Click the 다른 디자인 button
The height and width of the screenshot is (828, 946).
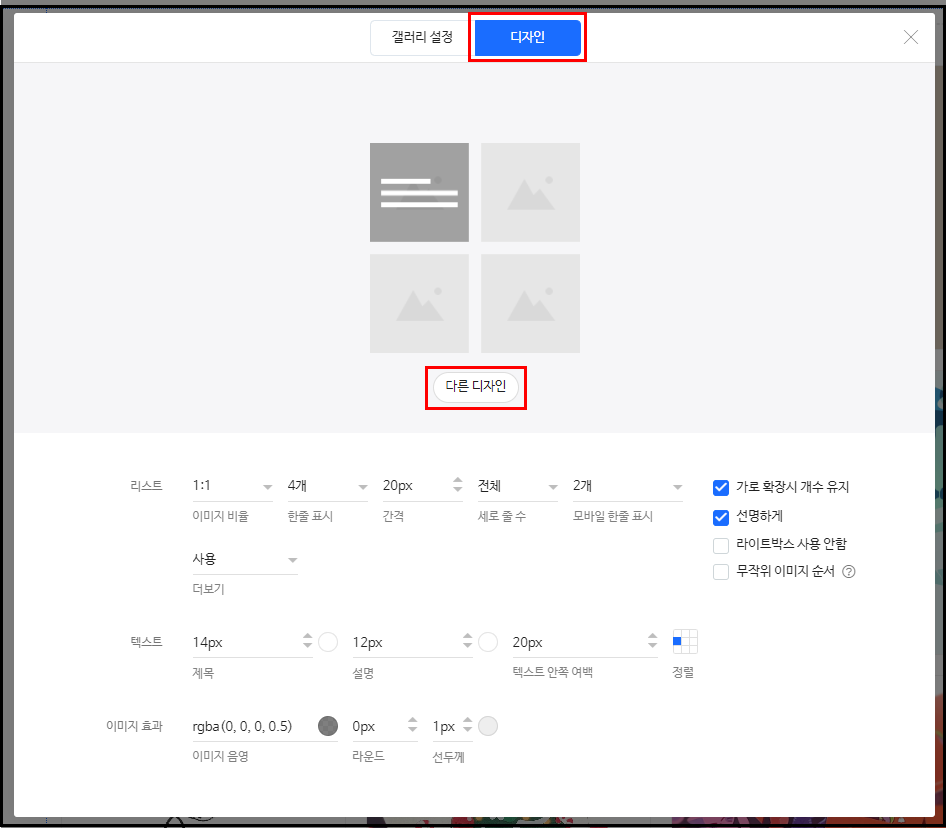point(475,386)
